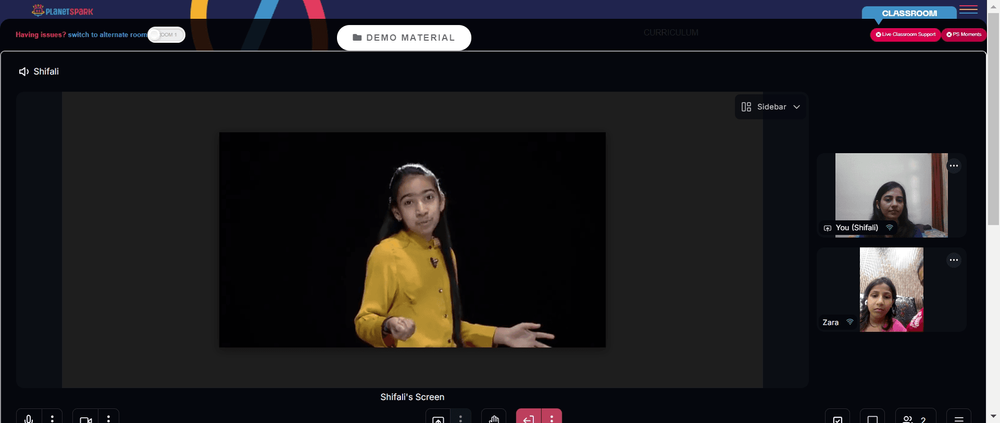Toggle the alternate room switch
The image size is (1000, 423).
(x=166, y=34)
